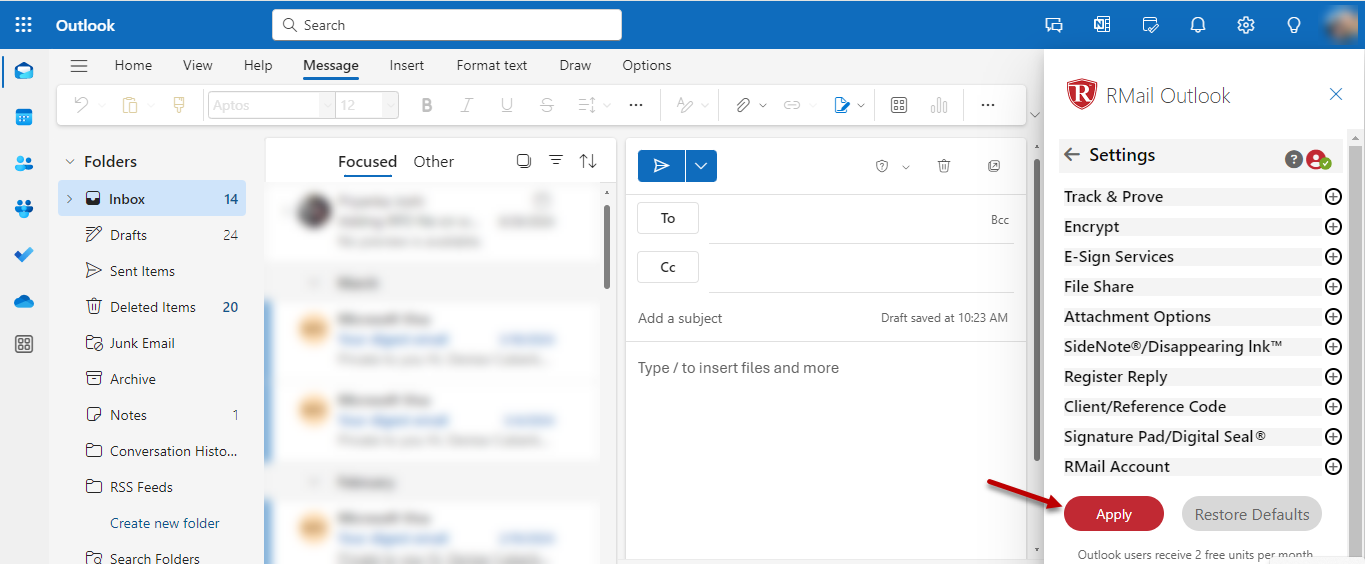Image resolution: width=1365 pixels, height=564 pixels.
Task: Toggle Italic formatting
Action: click(466, 105)
